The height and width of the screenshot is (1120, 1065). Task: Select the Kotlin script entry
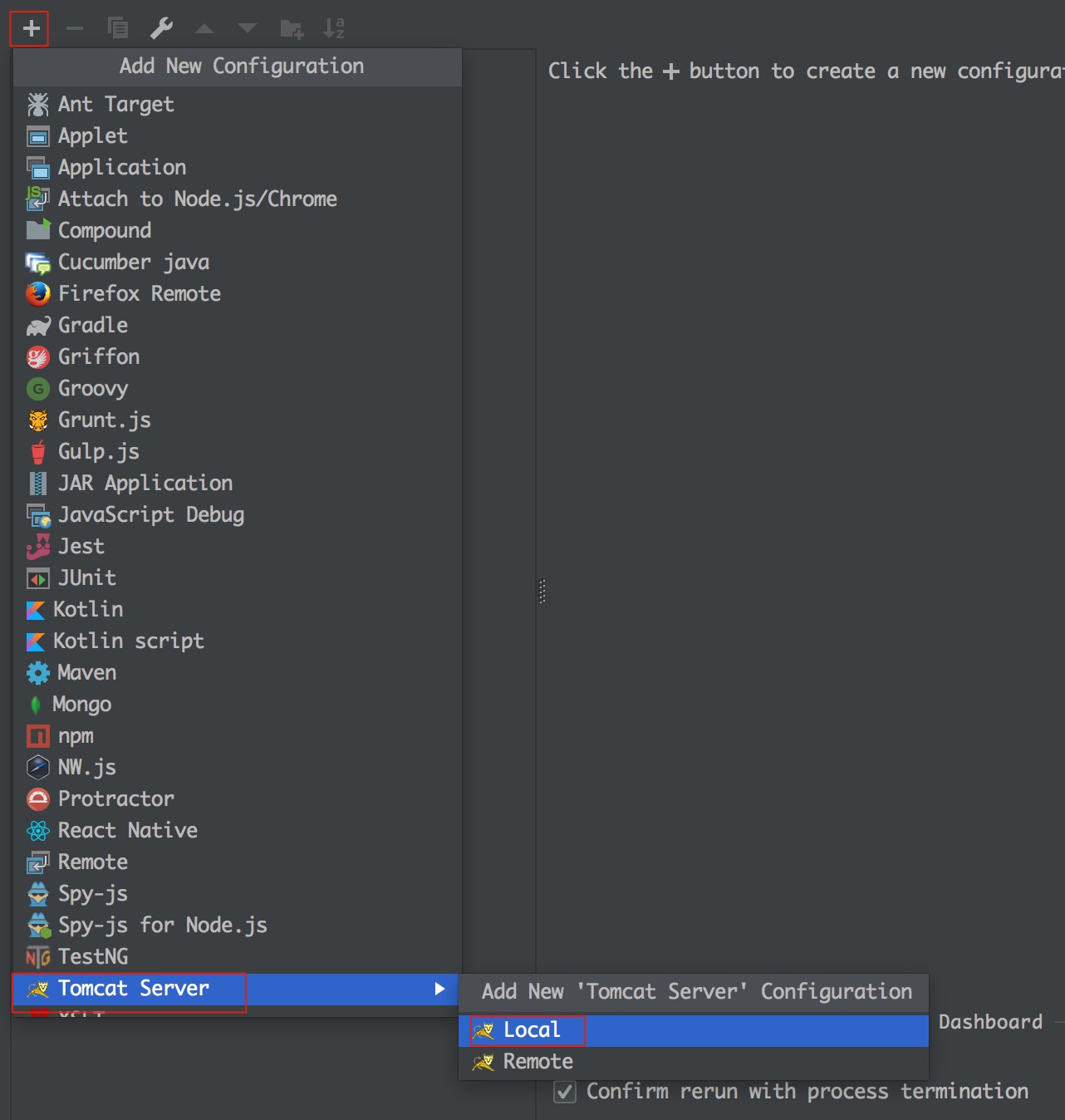(128, 641)
